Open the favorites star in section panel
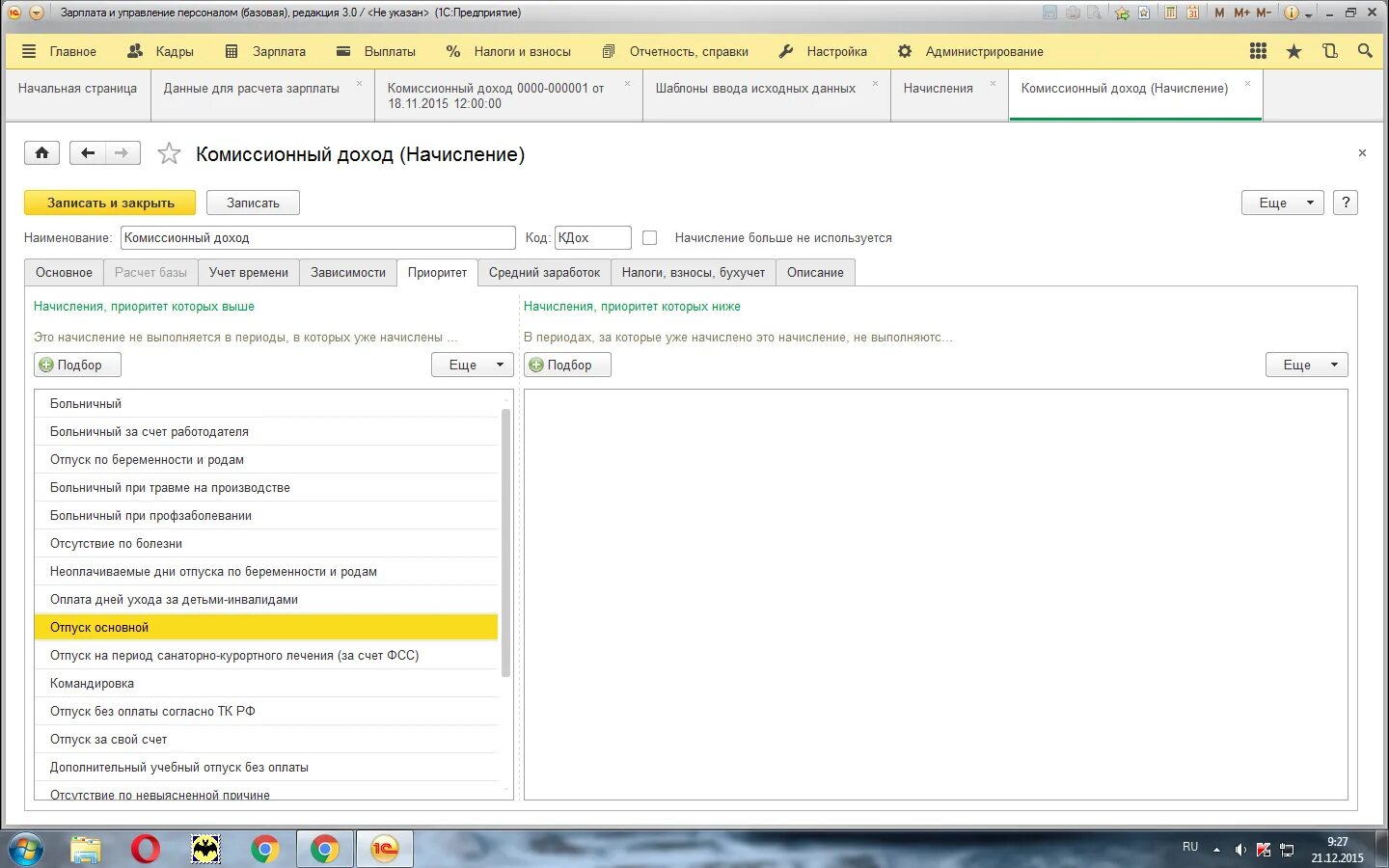This screenshot has height=868, width=1389. point(1294,51)
